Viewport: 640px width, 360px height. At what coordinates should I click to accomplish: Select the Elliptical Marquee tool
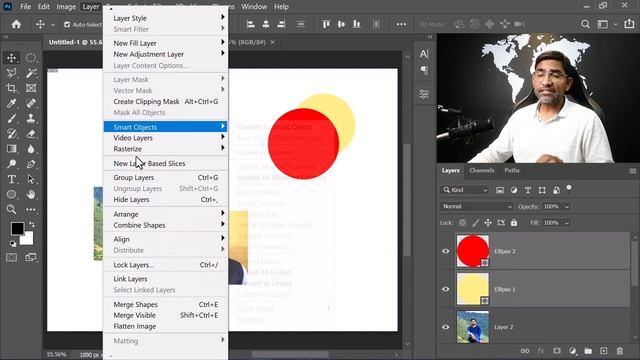point(31,58)
